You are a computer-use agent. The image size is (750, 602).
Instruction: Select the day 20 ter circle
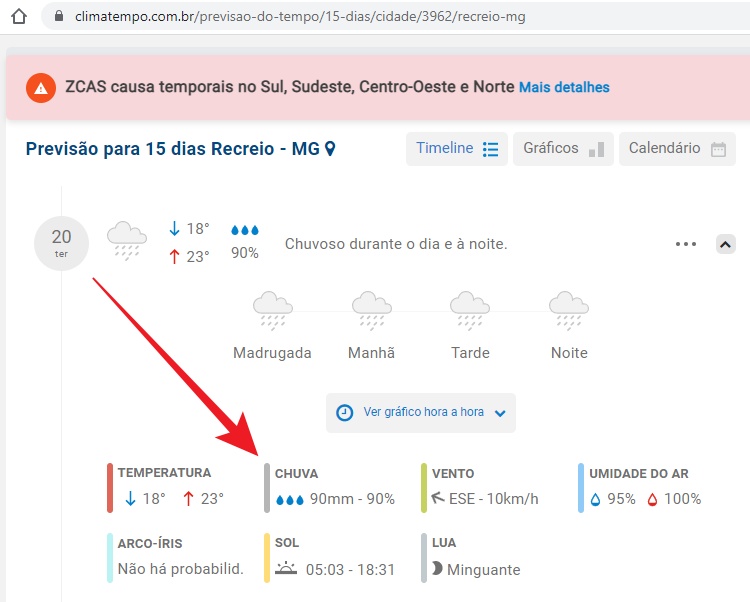[61, 243]
